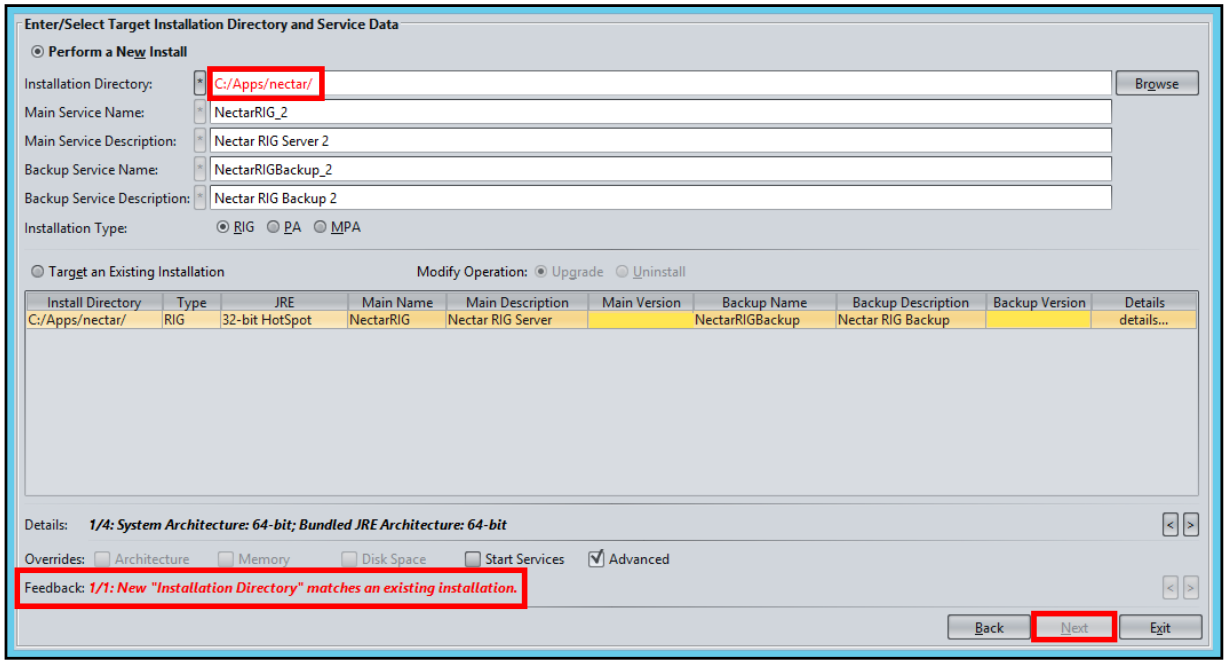
Task: Click the asterisk button beside Backup Service Name
Action: (200, 170)
